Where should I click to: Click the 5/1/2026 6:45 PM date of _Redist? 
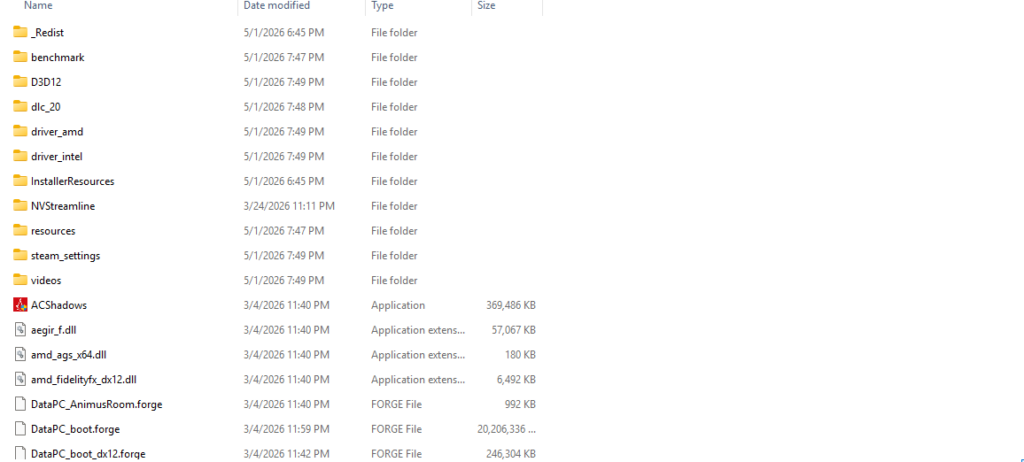click(x=283, y=32)
